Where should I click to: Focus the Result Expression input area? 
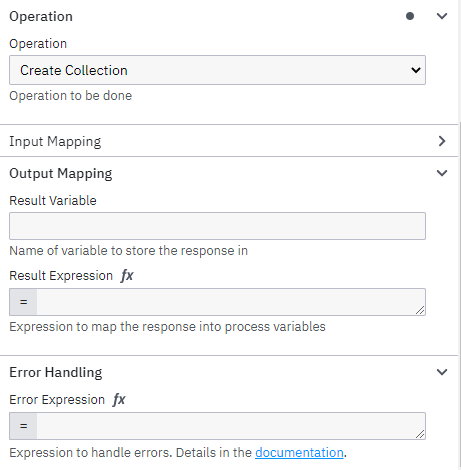pyautogui.click(x=231, y=302)
